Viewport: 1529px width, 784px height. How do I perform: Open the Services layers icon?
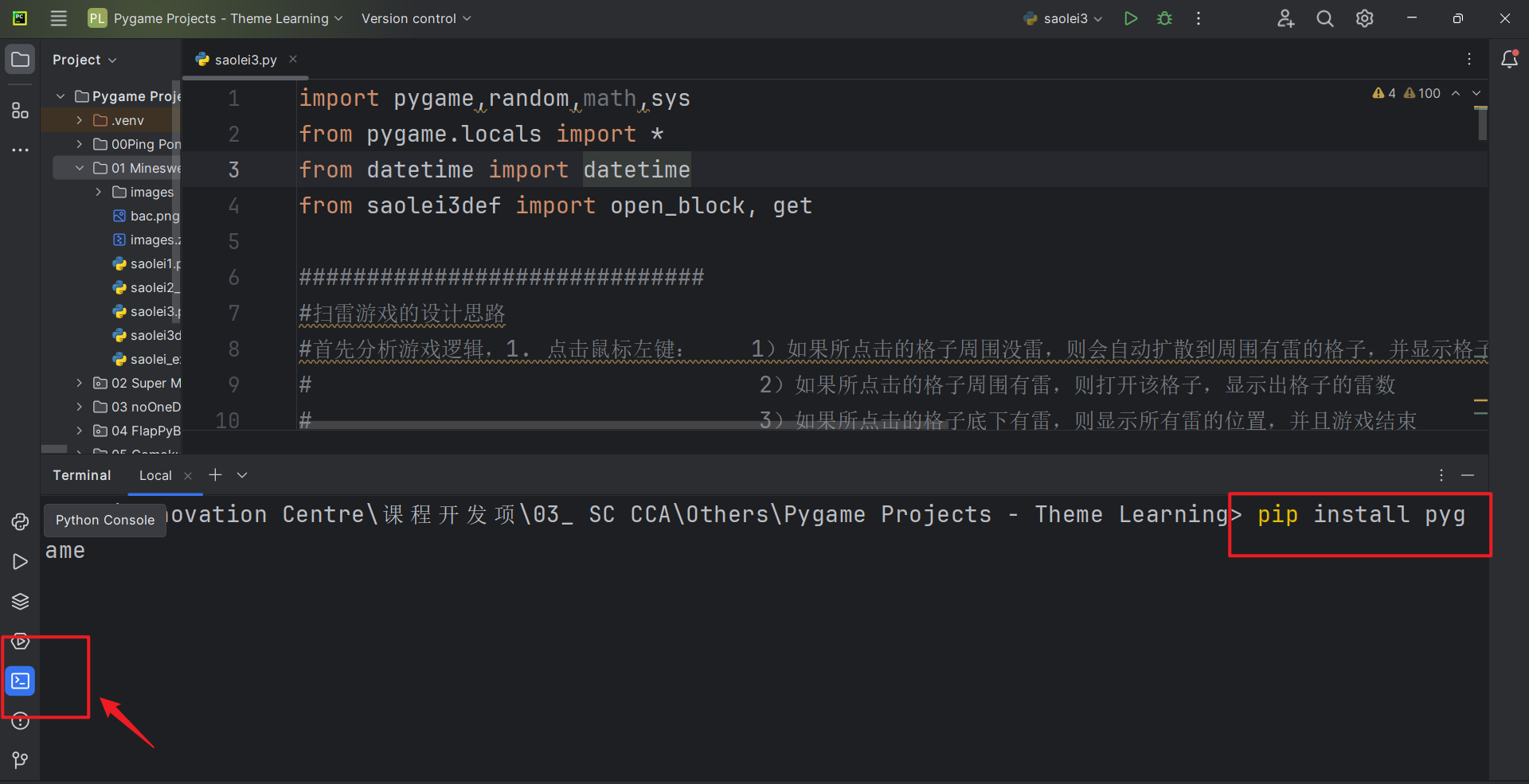click(20, 602)
